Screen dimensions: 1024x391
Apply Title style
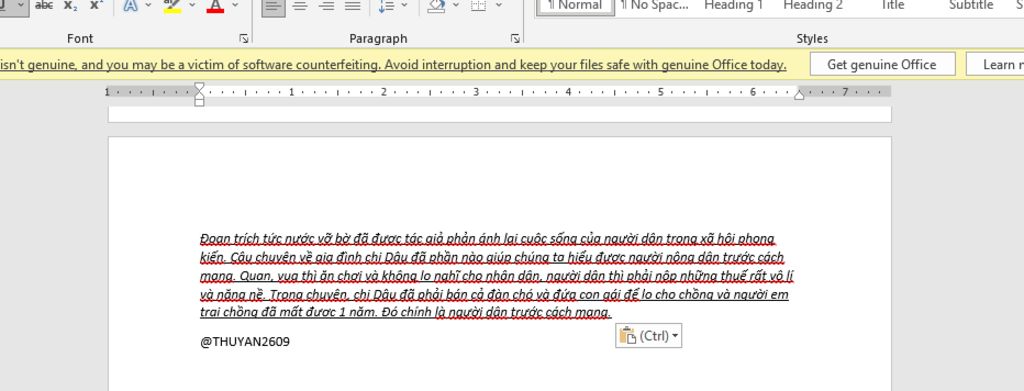coord(892,5)
